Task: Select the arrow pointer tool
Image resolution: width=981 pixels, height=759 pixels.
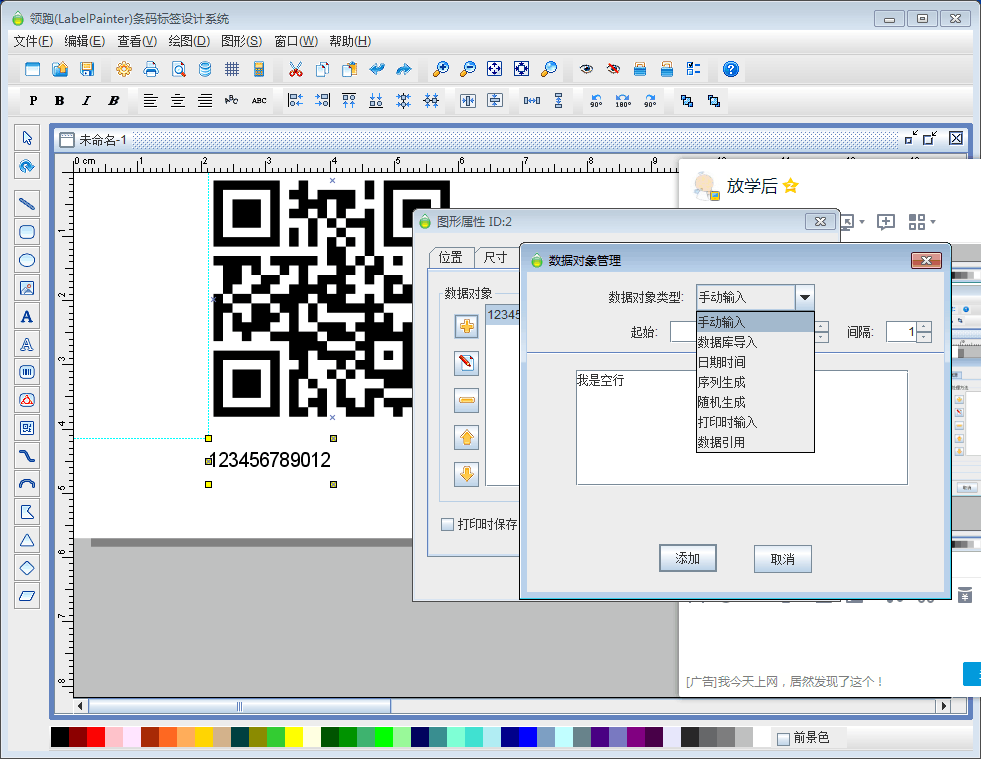Action: 27,138
